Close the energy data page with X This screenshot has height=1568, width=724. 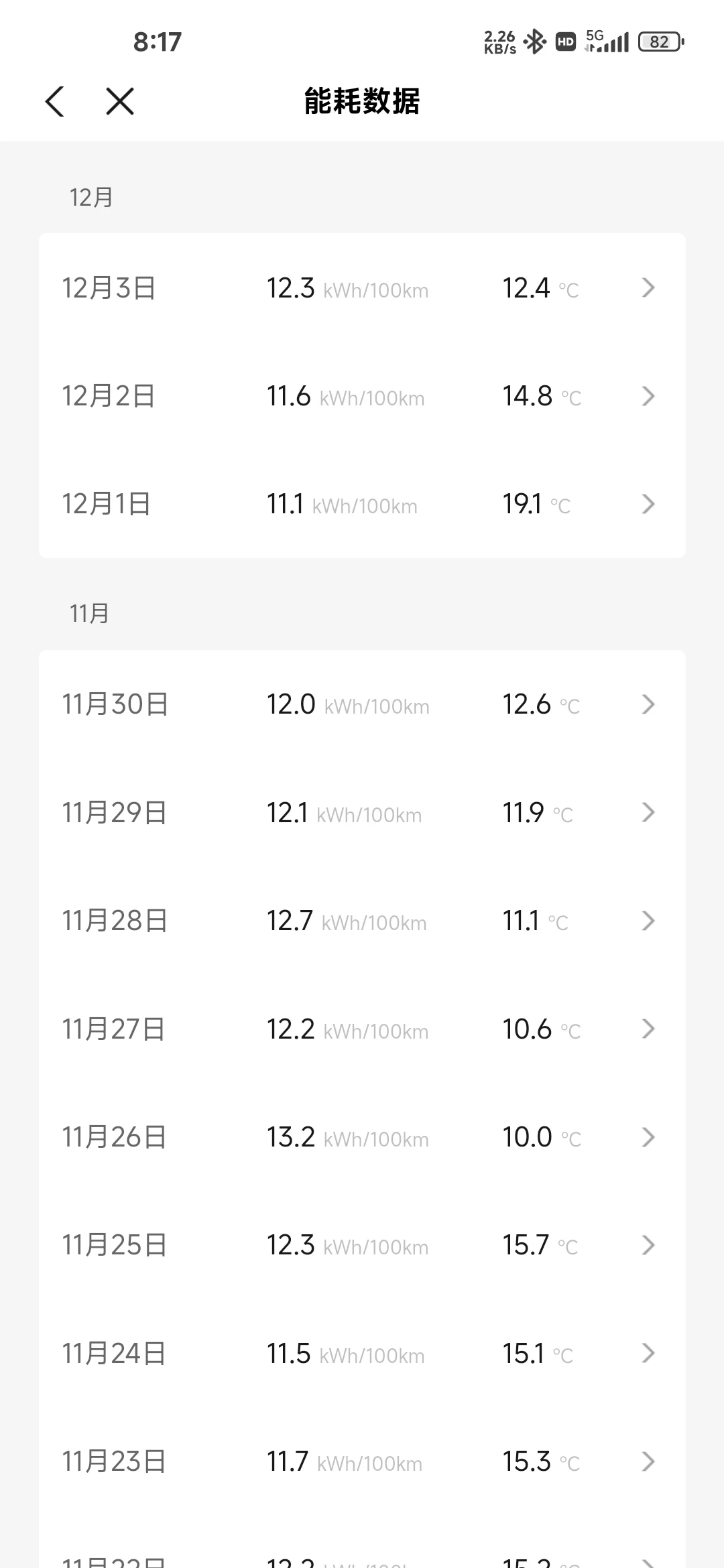[120, 102]
